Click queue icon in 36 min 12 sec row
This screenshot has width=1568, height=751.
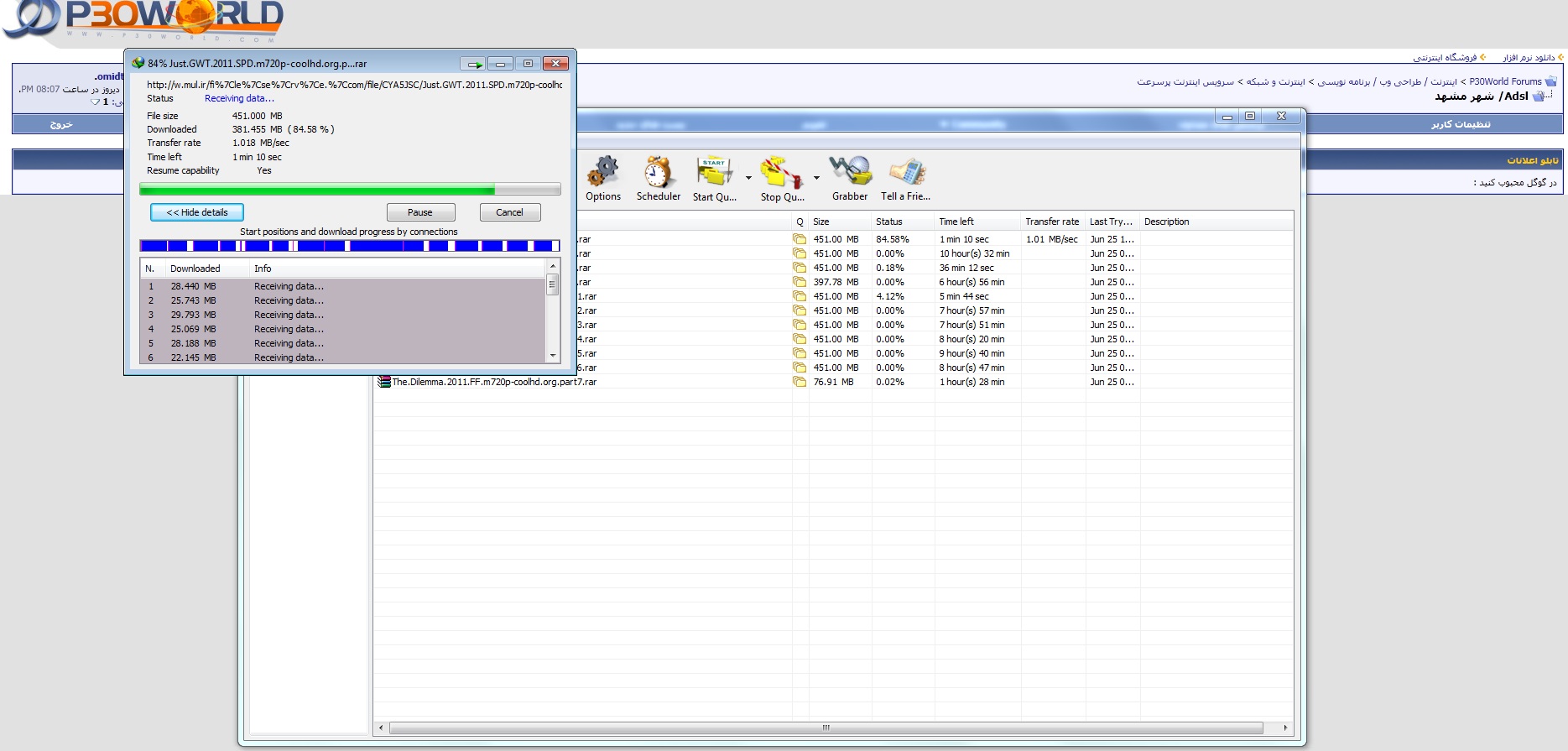point(800,268)
